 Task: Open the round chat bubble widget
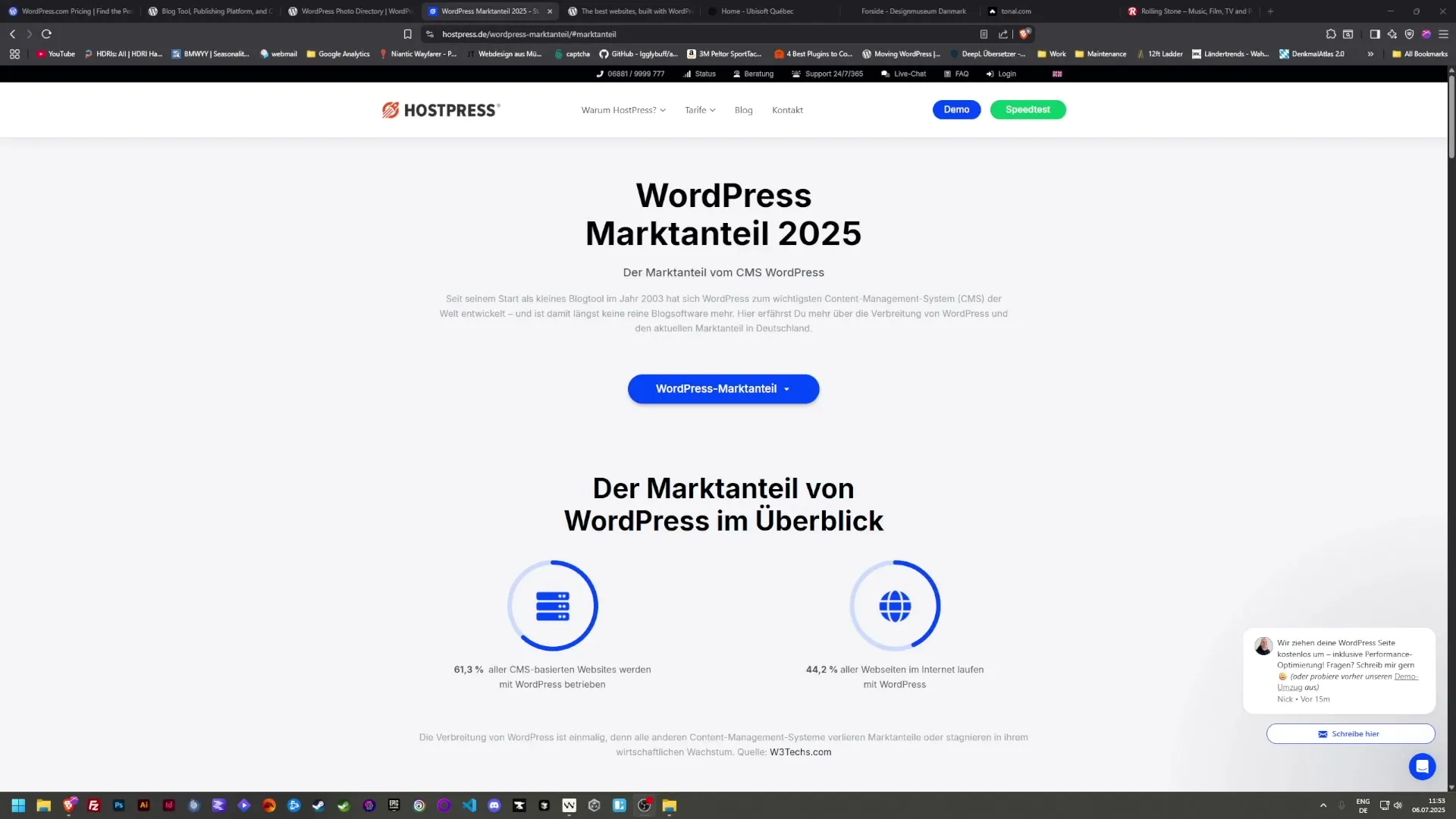pyautogui.click(x=1422, y=767)
